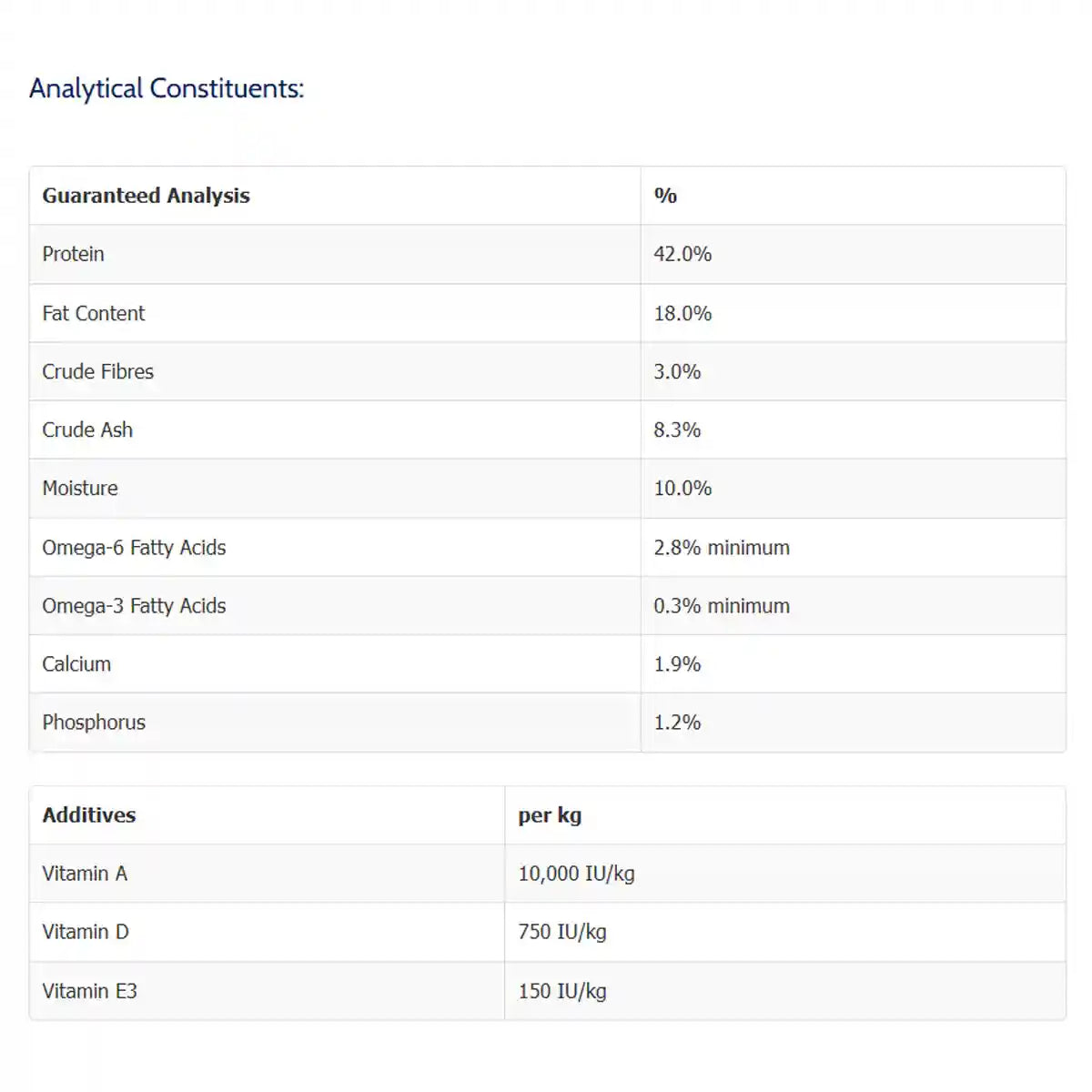Click the Omega-3 Fatty Acids label

click(134, 605)
